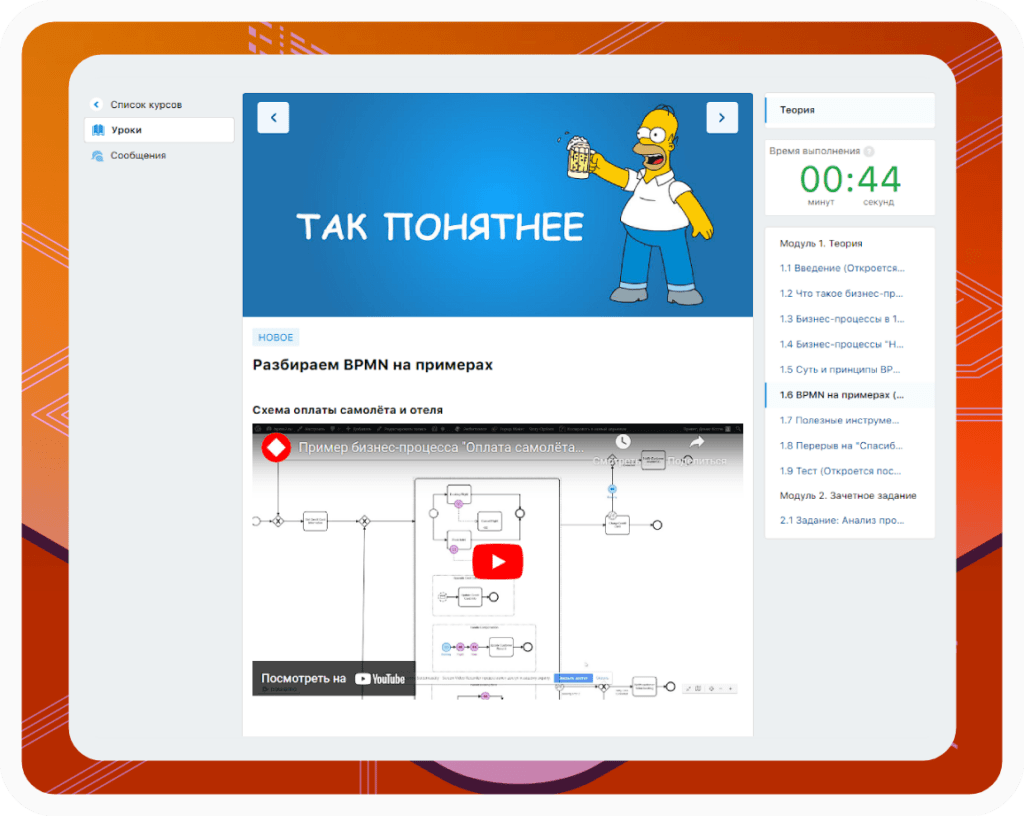Open the Уроки menu item
The height and width of the screenshot is (816, 1024).
[x=159, y=130]
